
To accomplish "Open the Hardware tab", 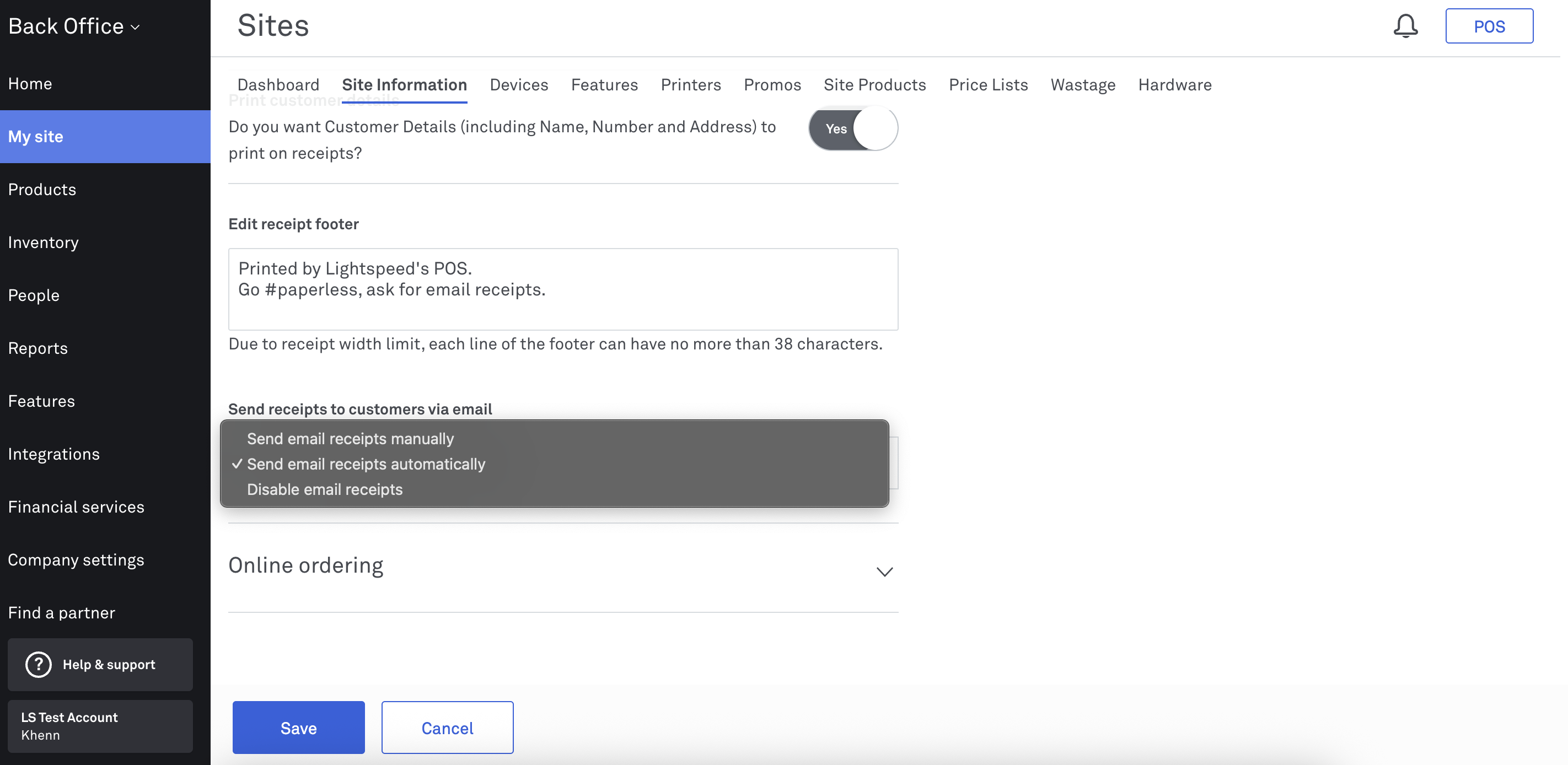I will (x=1174, y=84).
